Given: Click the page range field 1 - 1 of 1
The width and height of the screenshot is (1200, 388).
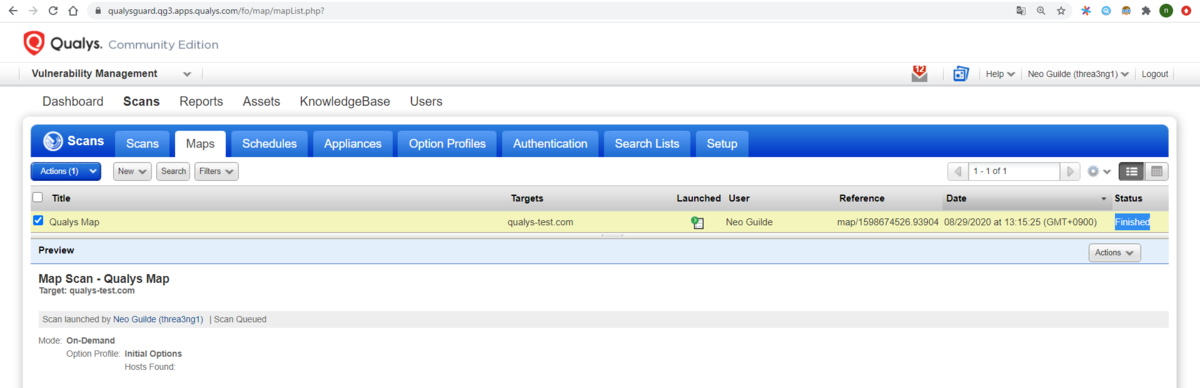Looking at the screenshot, I should coord(1014,171).
